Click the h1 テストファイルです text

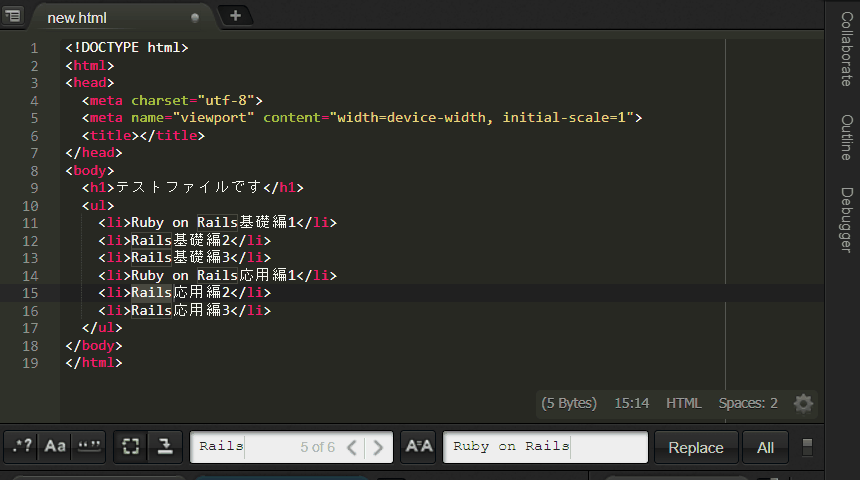(x=189, y=188)
